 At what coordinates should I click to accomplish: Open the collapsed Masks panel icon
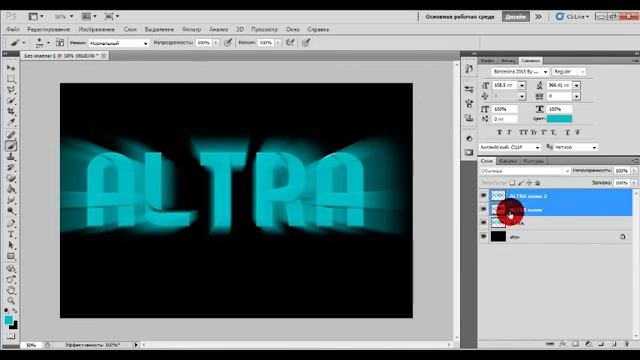pyautogui.click(x=469, y=152)
